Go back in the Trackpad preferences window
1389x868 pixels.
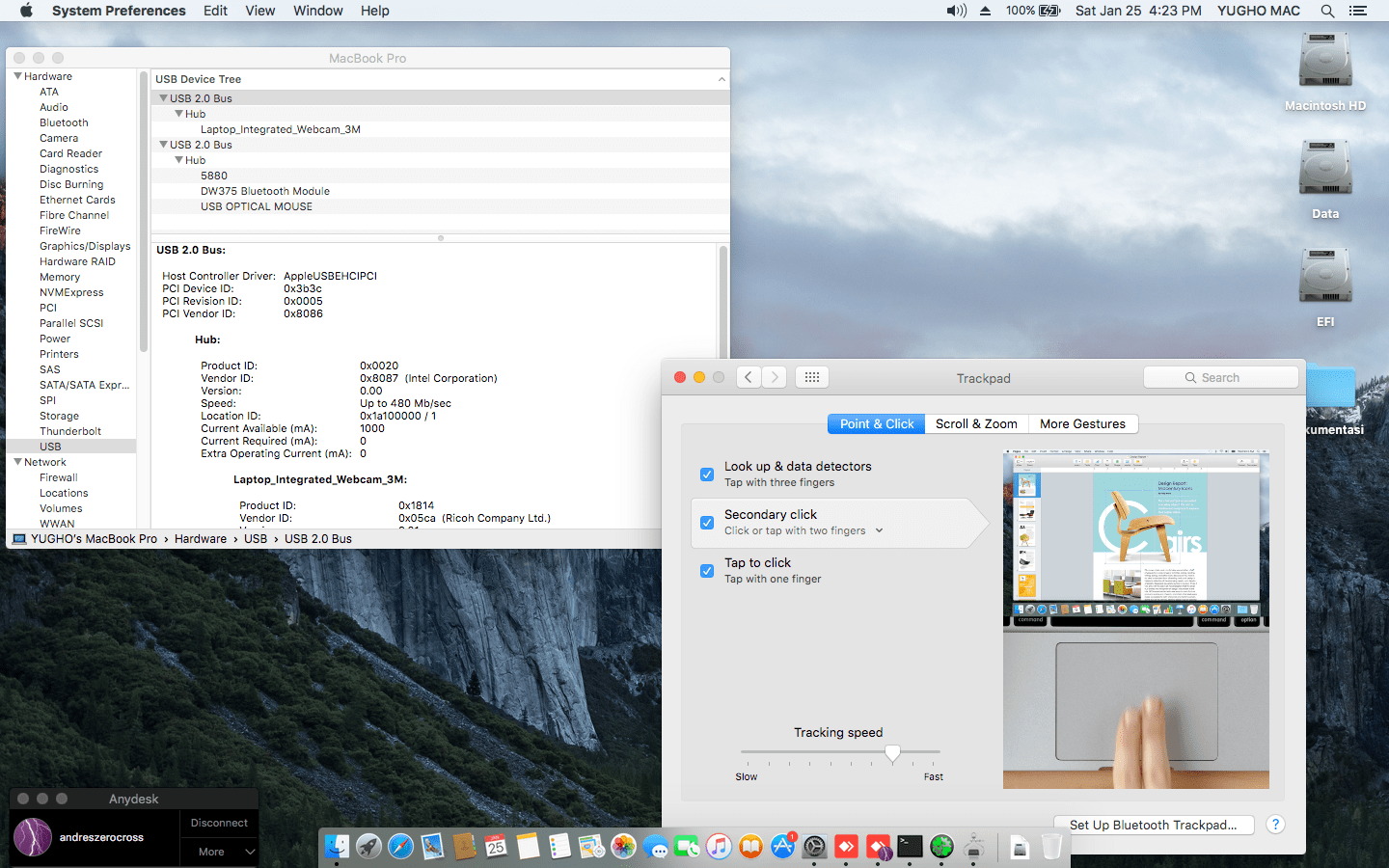[x=749, y=377]
